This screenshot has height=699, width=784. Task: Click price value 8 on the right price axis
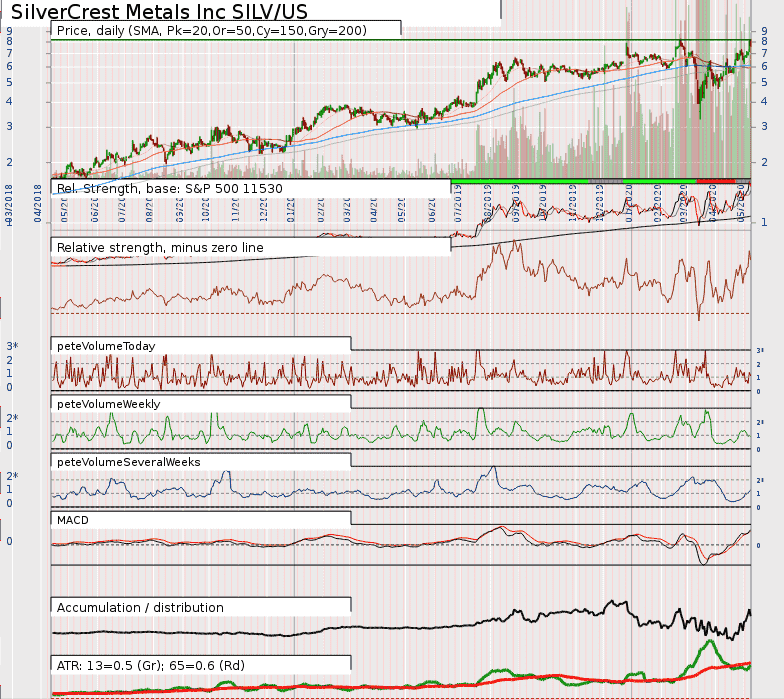tap(764, 42)
